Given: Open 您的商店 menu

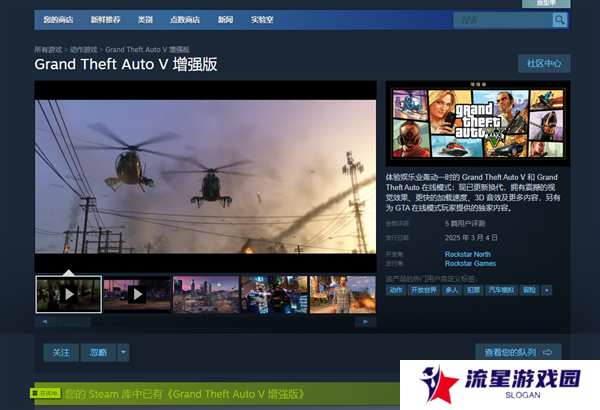Looking at the screenshot, I should (x=58, y=20).
